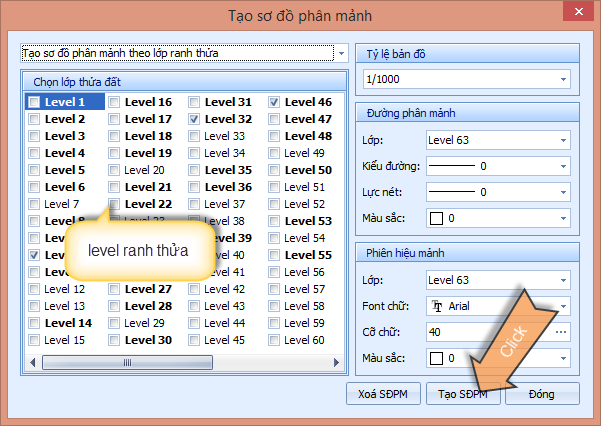Check the Level 1 checkbox
The width and height of the screenshot is (601, 426).
coord(35,102)
